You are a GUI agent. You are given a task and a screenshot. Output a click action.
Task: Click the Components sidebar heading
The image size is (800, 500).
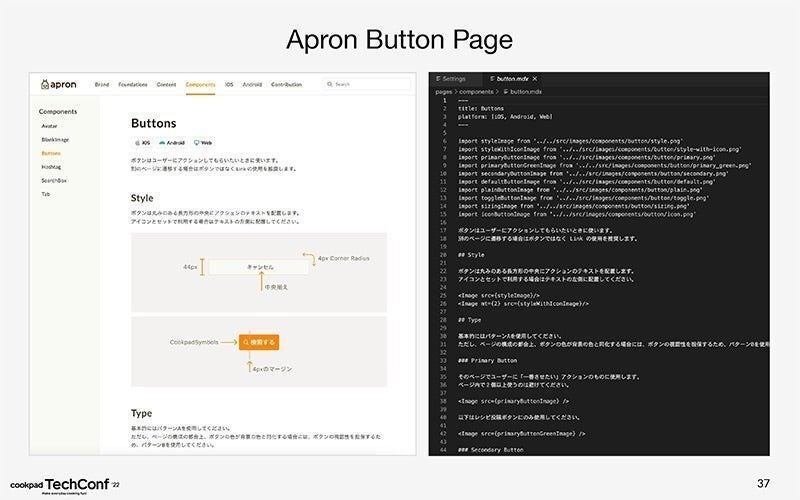point(58,112)
